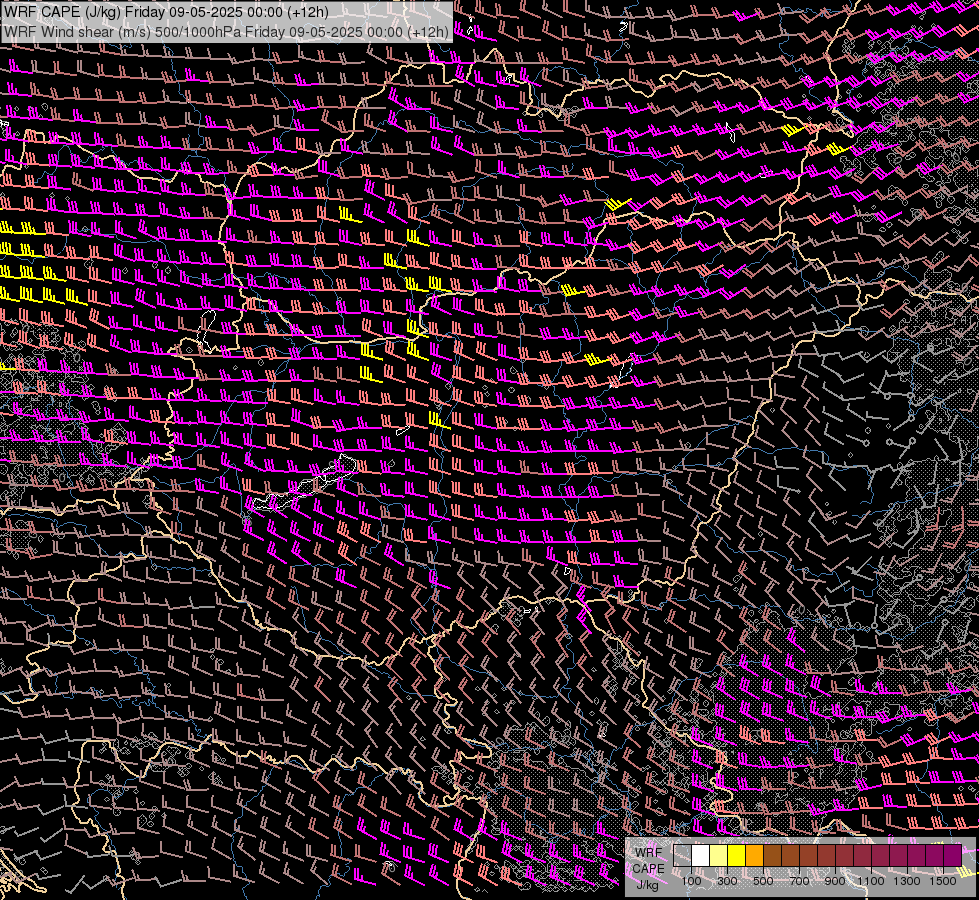Image resolution: width=979 pixels, height=900 pixels.
Task: Click the transparent first legend swatch
Action: [682, 855]
